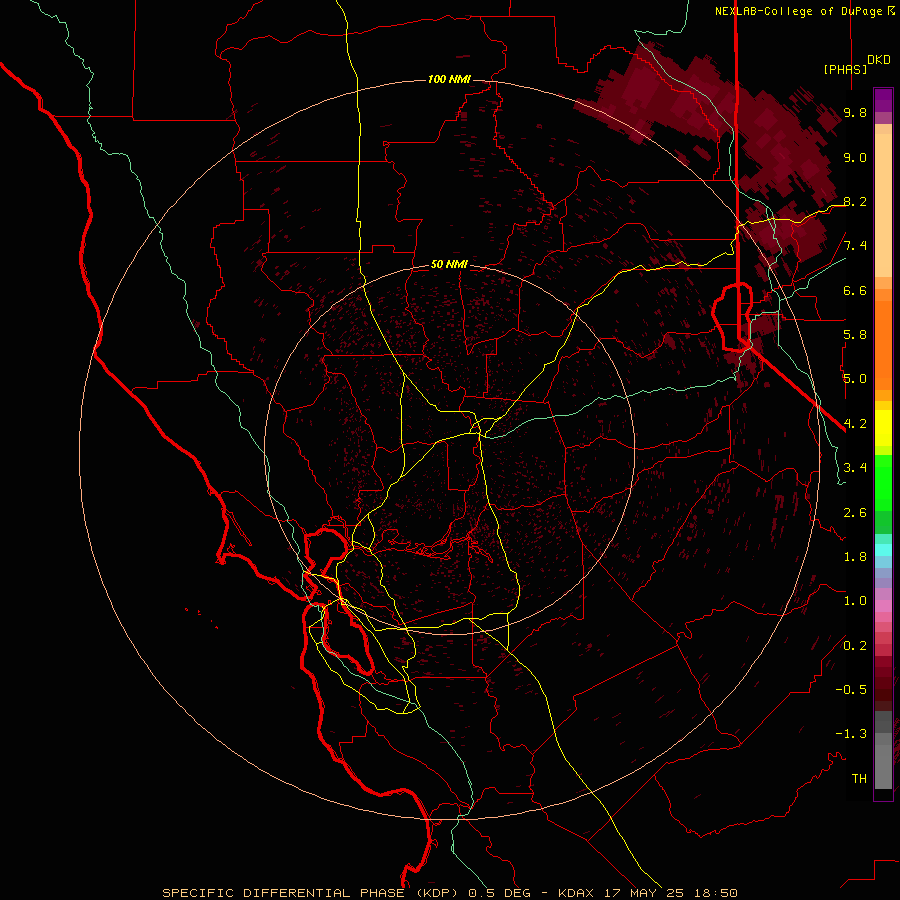This screenshot has height=900, width=900.
Task: Click the -1.3 scale value
Action: point(851,734)
